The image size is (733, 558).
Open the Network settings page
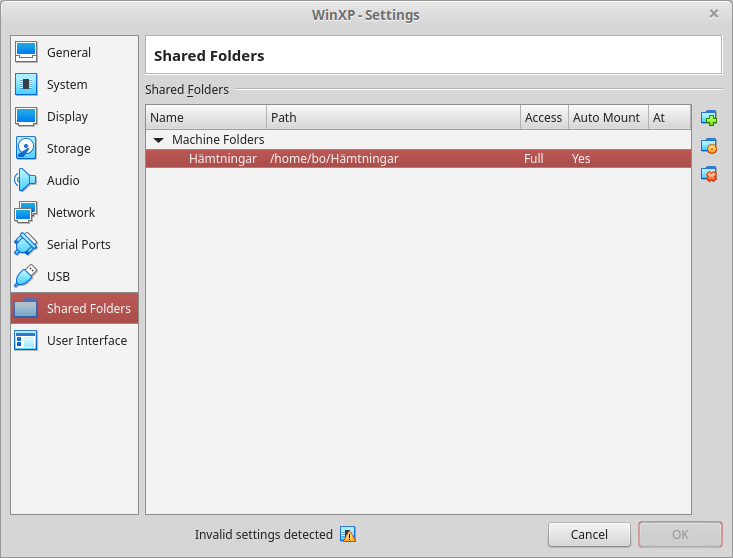74,212
